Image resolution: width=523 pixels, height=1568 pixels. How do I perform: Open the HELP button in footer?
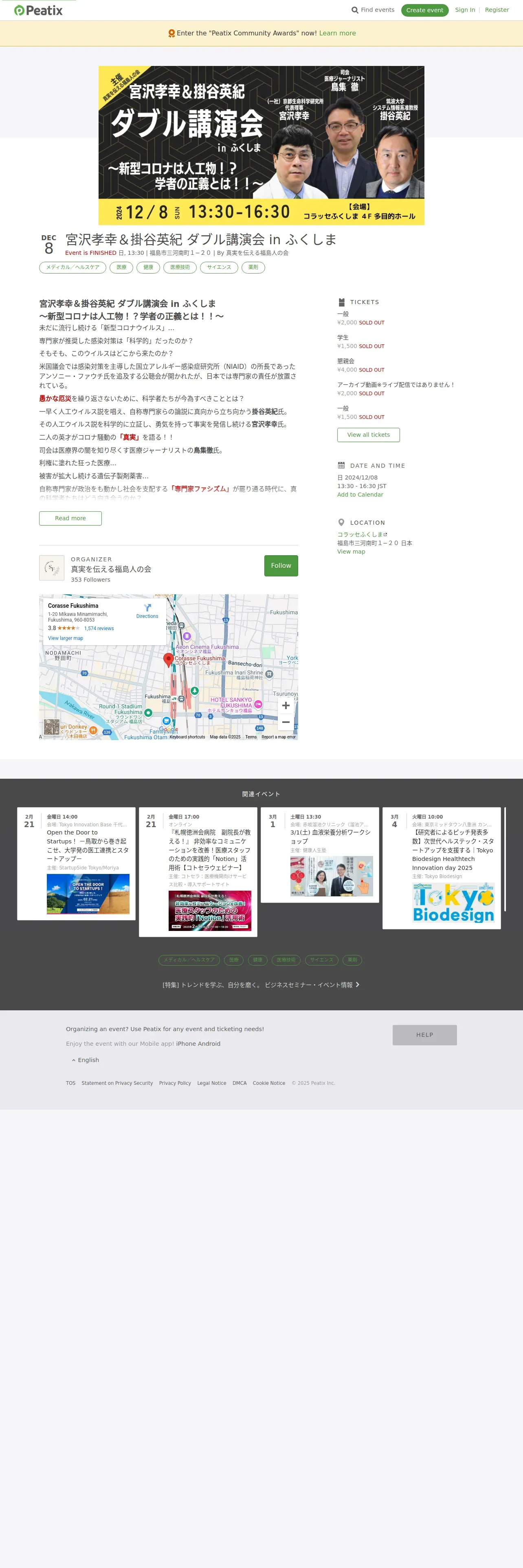pyautogui.click(x=425, y=1035)
